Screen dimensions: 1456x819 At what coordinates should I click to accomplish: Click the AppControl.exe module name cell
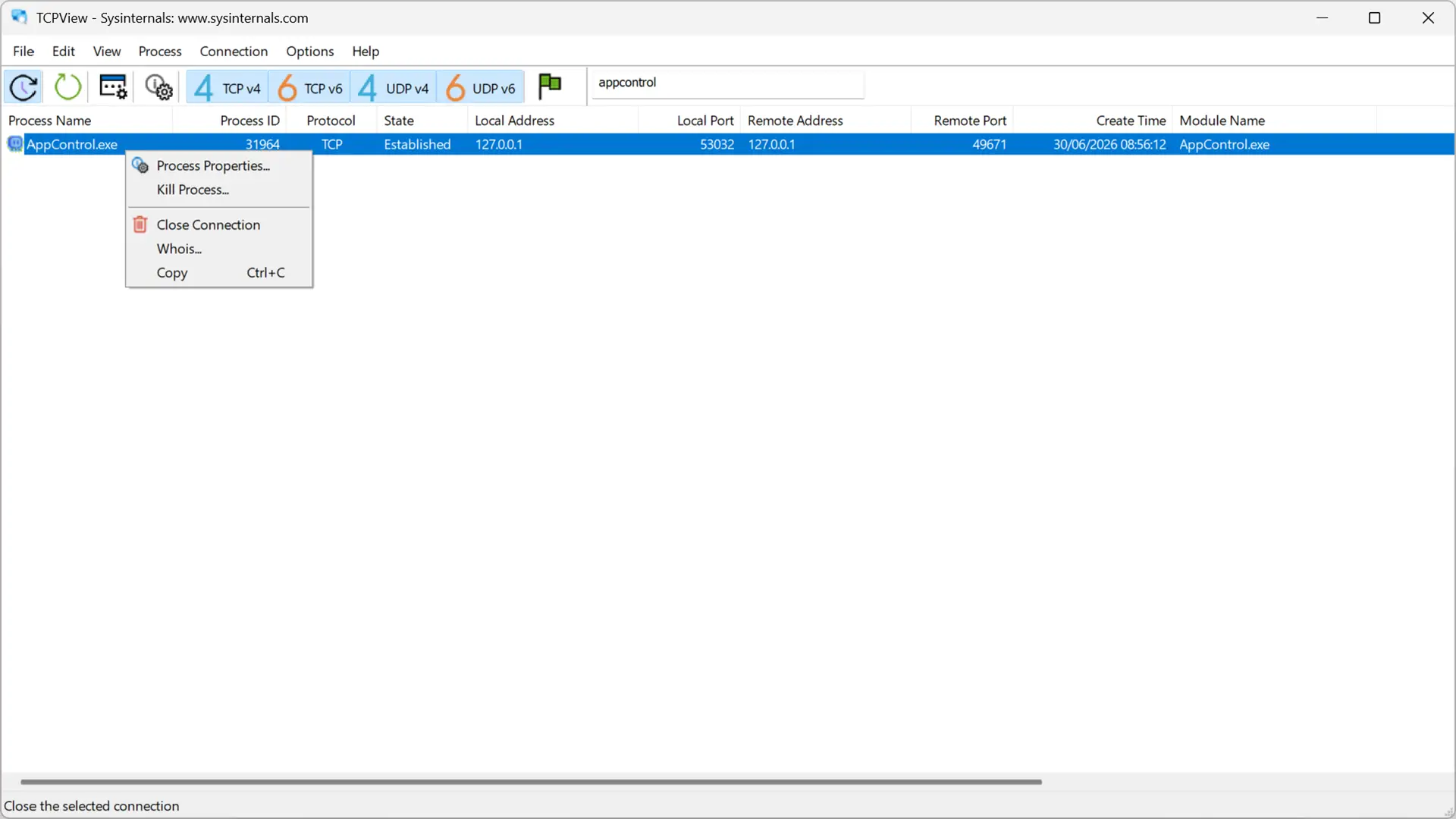click(x=1224, y=144)
